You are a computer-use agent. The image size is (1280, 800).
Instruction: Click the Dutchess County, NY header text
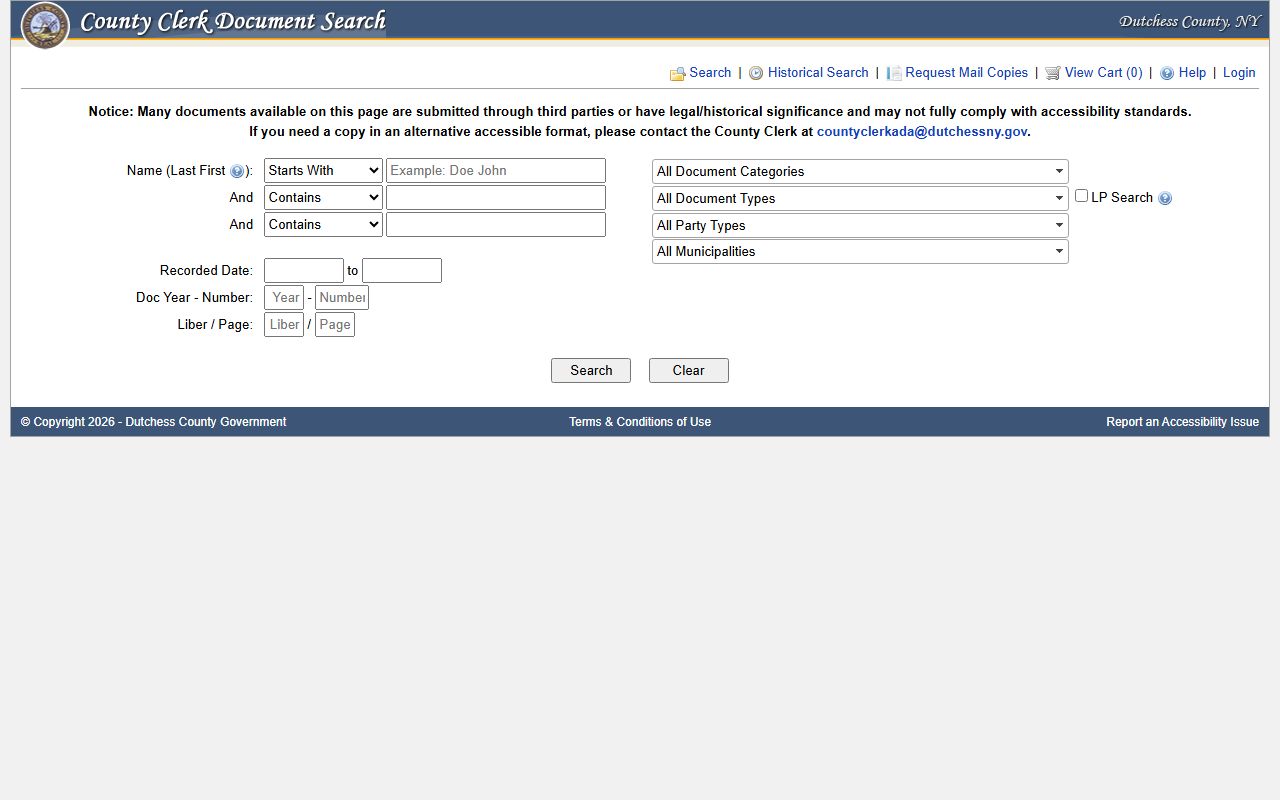tap(1190, 21)
